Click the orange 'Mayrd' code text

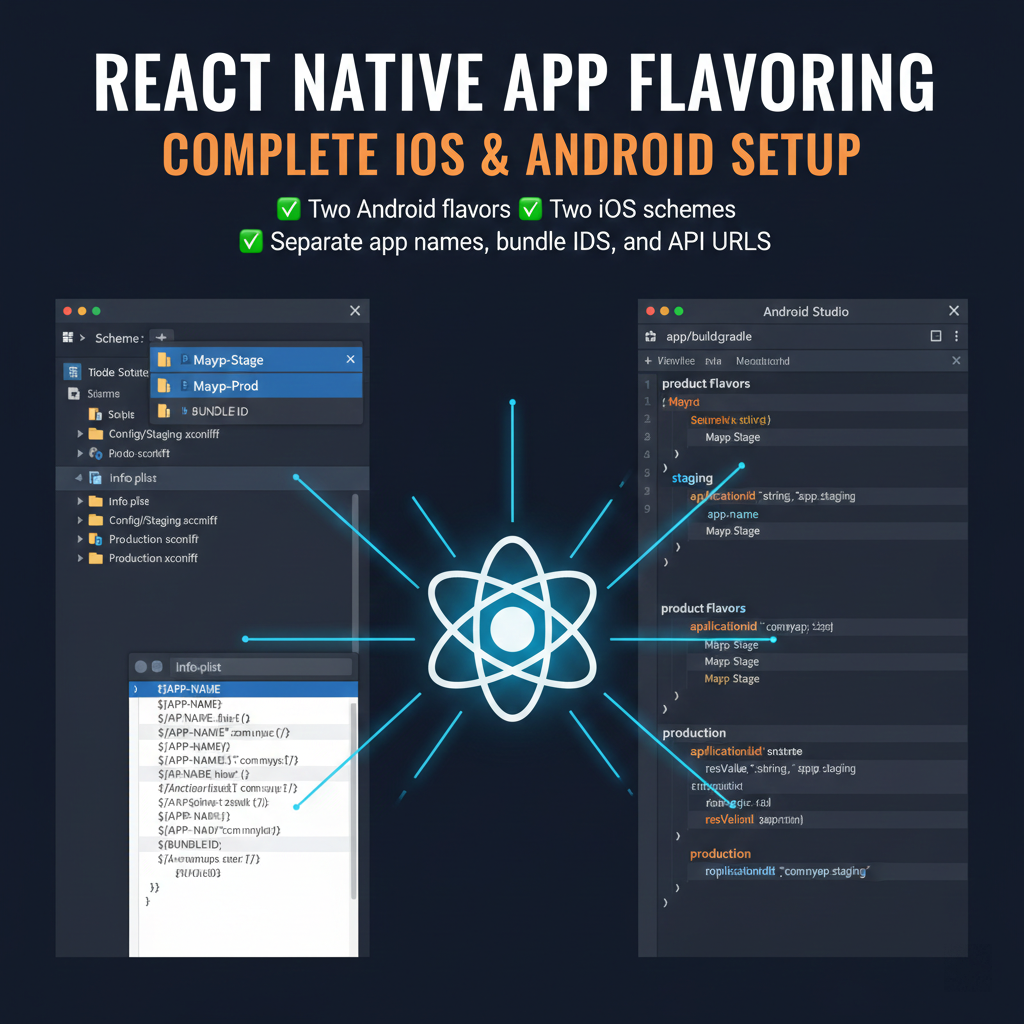[684, 402]
